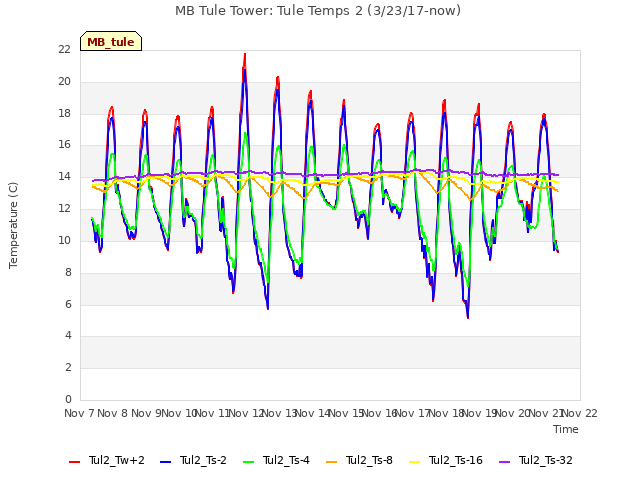The image size is (640, 480).
Task: Select the Tul2_Ts-2 legend entry
Action: click(x=193, y=460)
